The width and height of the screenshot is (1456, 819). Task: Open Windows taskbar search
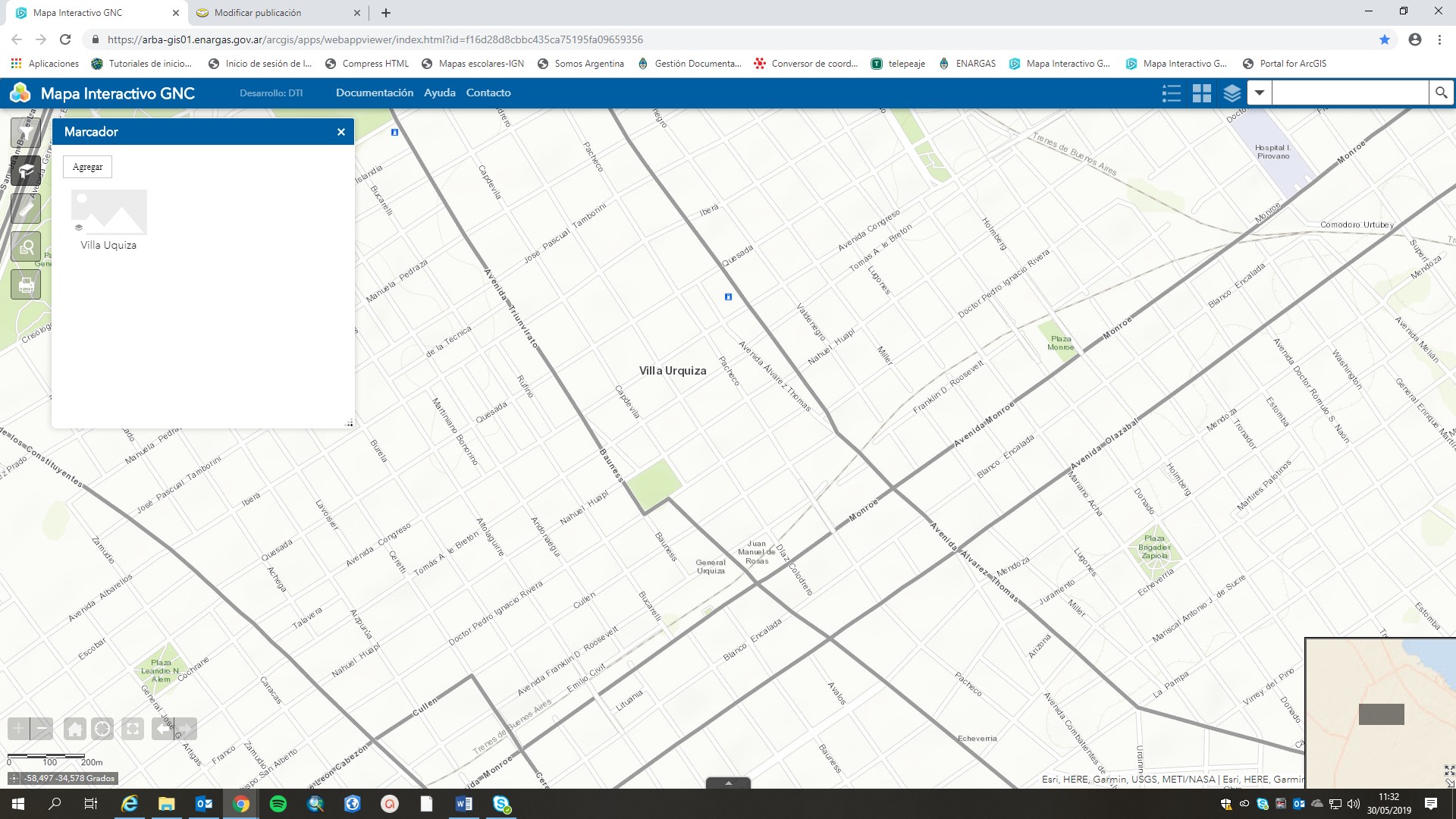(55, 804)
